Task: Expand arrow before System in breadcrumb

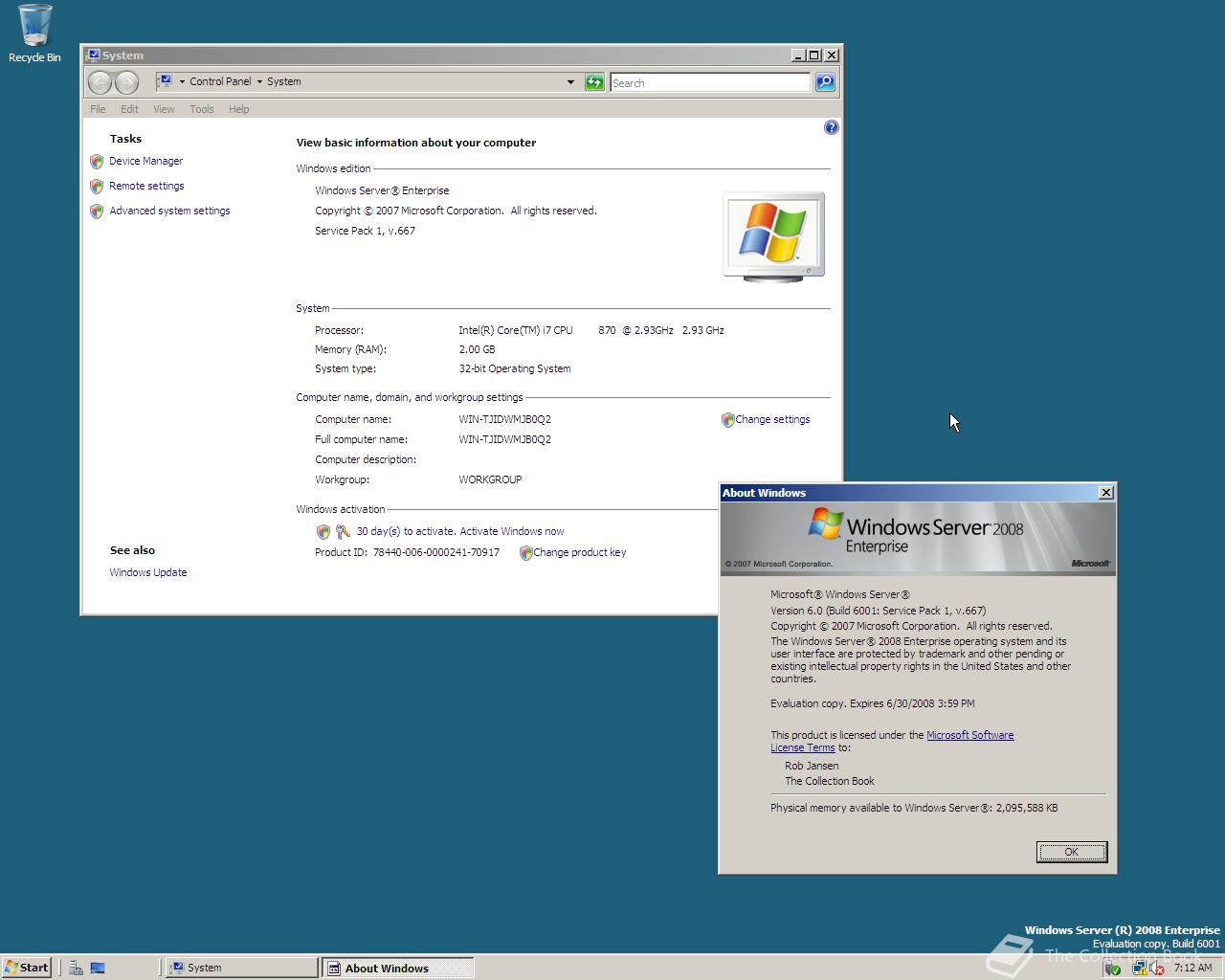Action: coord(259,82)
